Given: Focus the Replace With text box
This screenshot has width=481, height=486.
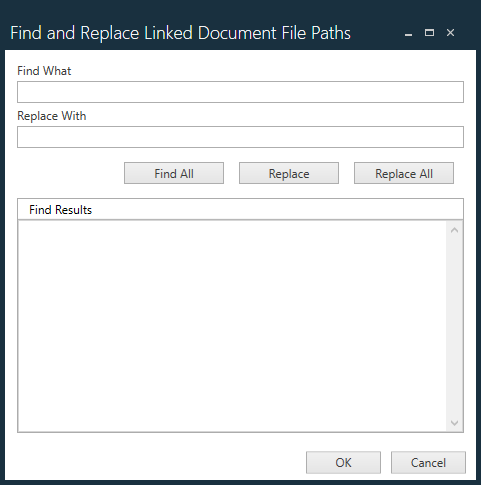Looking at the screenshot, I should coord(240,137).
